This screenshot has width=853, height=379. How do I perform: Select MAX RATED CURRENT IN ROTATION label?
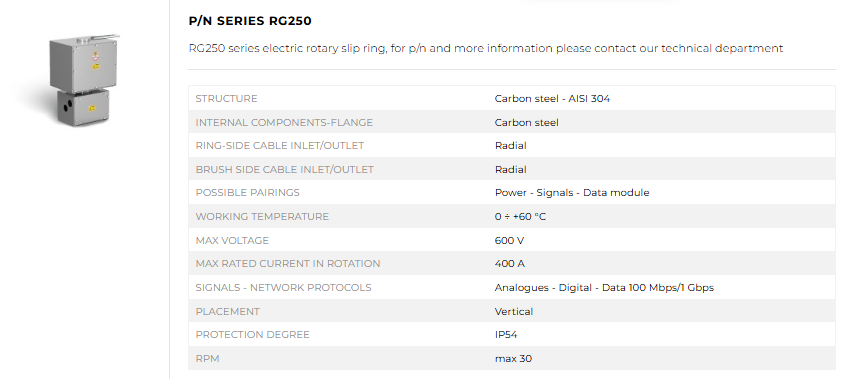[288, 264]
